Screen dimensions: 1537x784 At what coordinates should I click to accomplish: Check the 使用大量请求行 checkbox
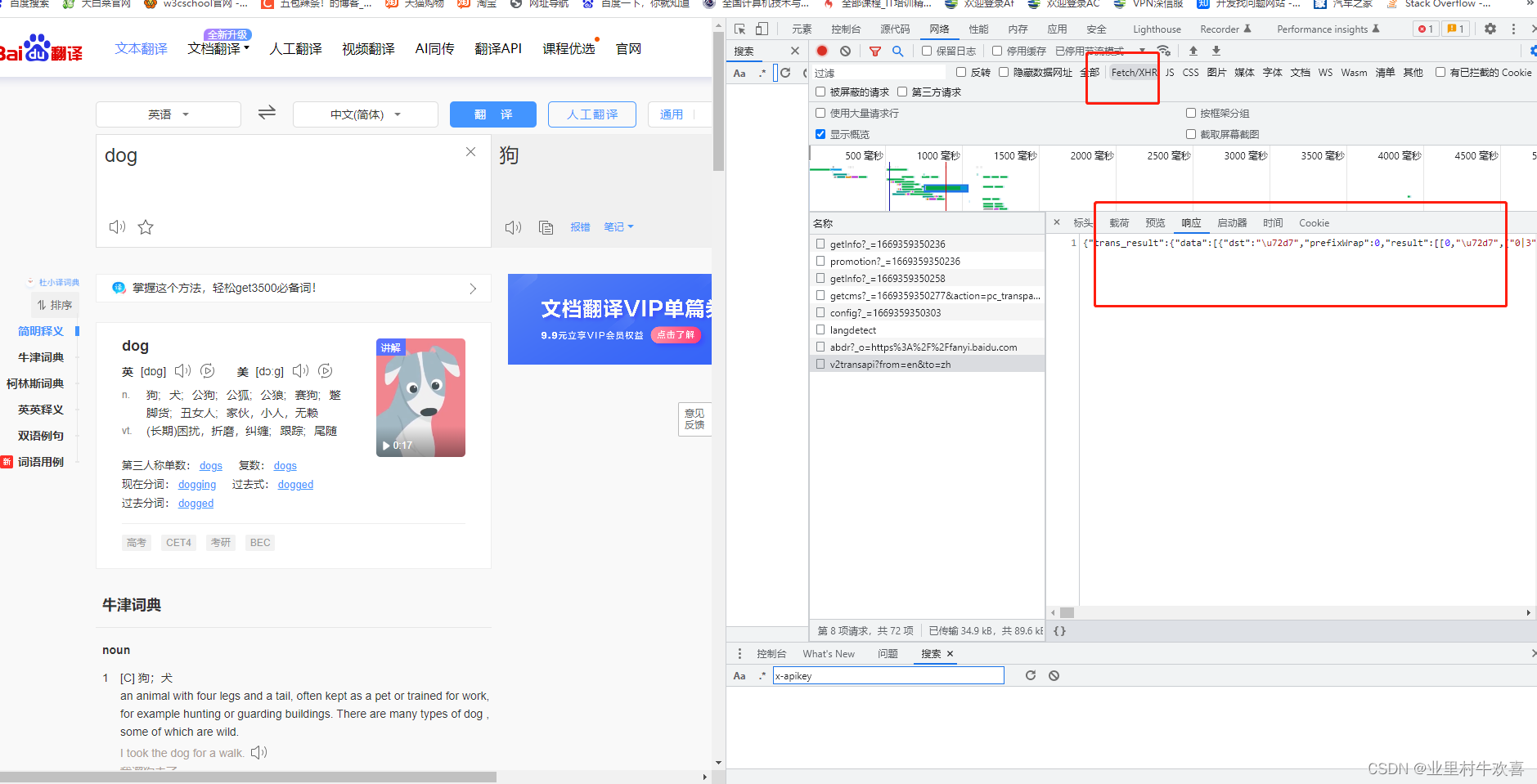click(x=820, y=113)
